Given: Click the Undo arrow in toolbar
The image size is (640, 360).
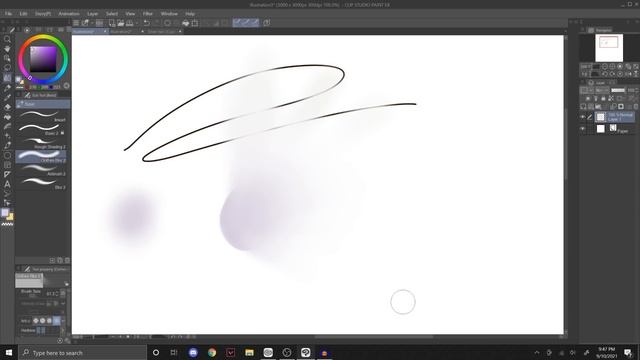Looking at the screenshot, I should click(147, 23).
